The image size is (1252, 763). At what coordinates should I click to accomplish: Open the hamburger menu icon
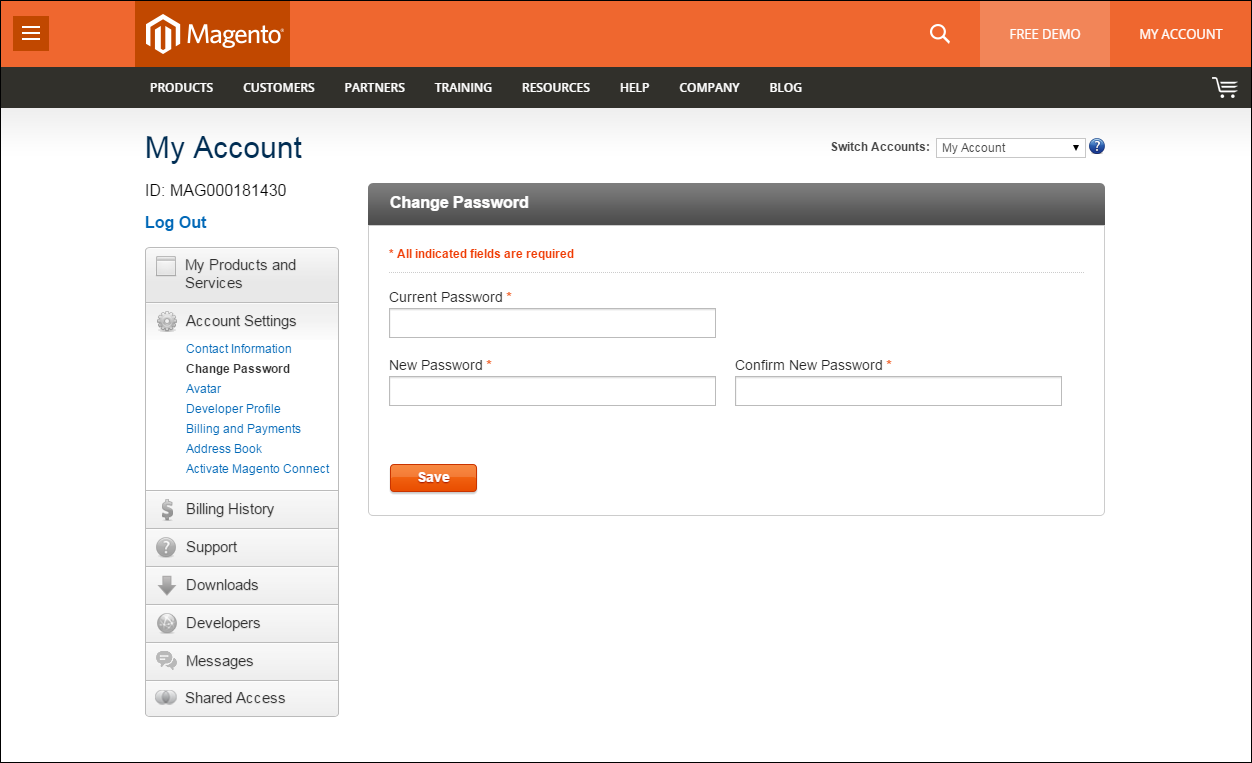click(x=31, y=33)
